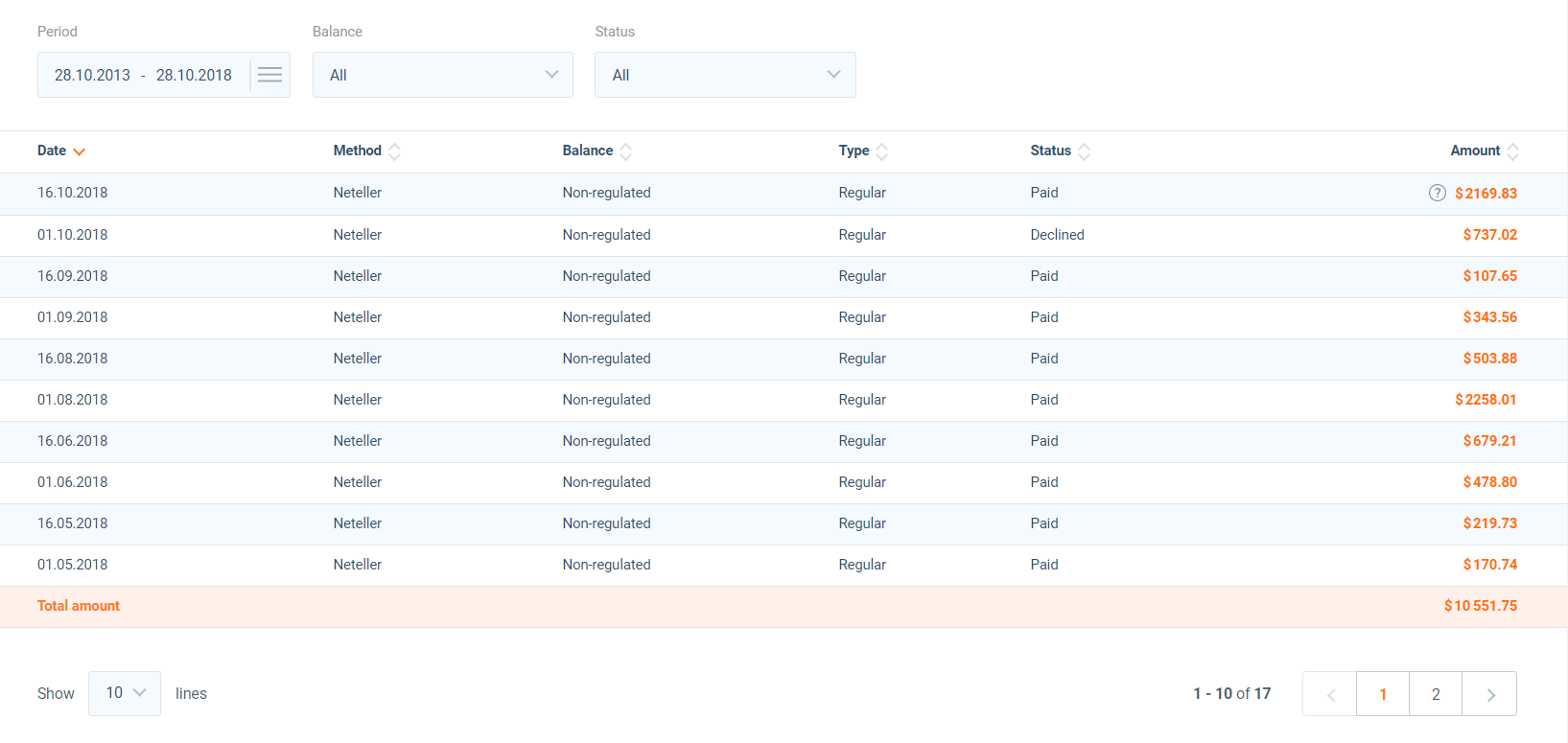Click the help icon beside $2169.83
The image size is (1568, 743).
coord(1437,193)
